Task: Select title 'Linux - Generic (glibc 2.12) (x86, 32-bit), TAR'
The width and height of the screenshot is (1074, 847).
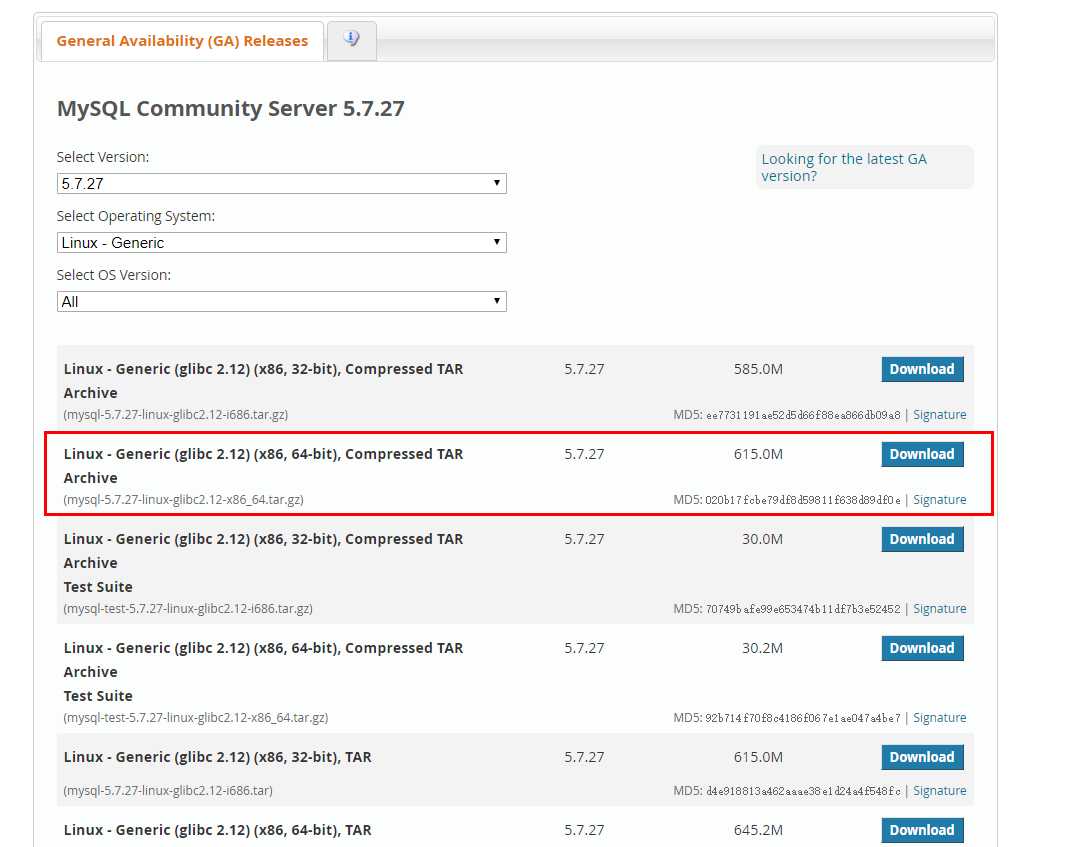Action: [218, 757]
